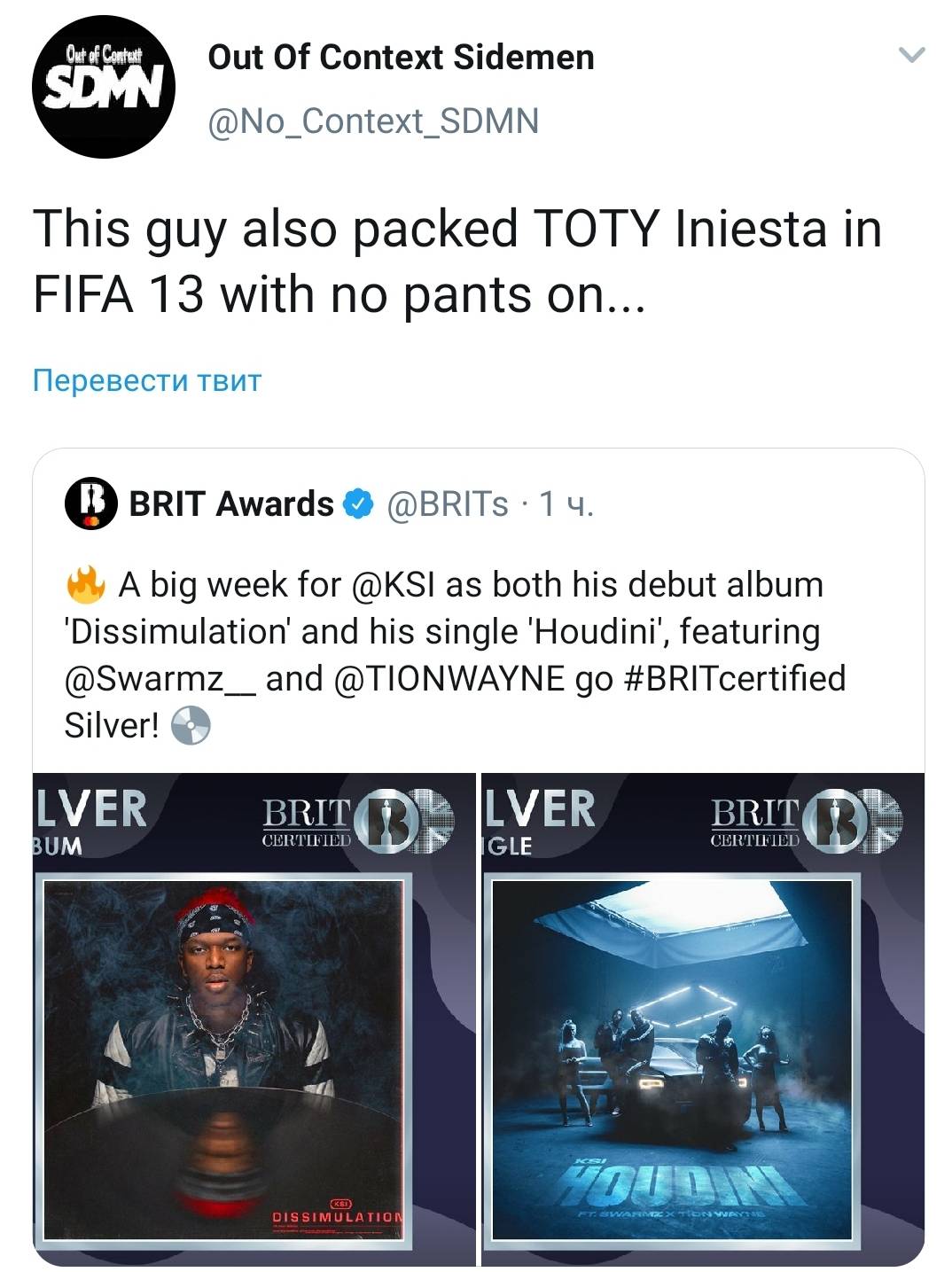952x1272 pixels.
Task: Open the @BRITs handle in quoted tweet
Action: pos(448,503)
